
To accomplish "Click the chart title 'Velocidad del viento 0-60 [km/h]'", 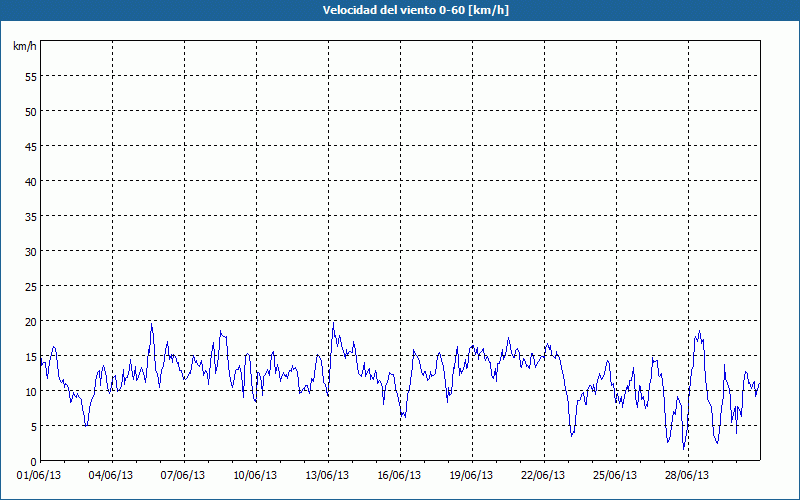I will (x=416, y=10).
